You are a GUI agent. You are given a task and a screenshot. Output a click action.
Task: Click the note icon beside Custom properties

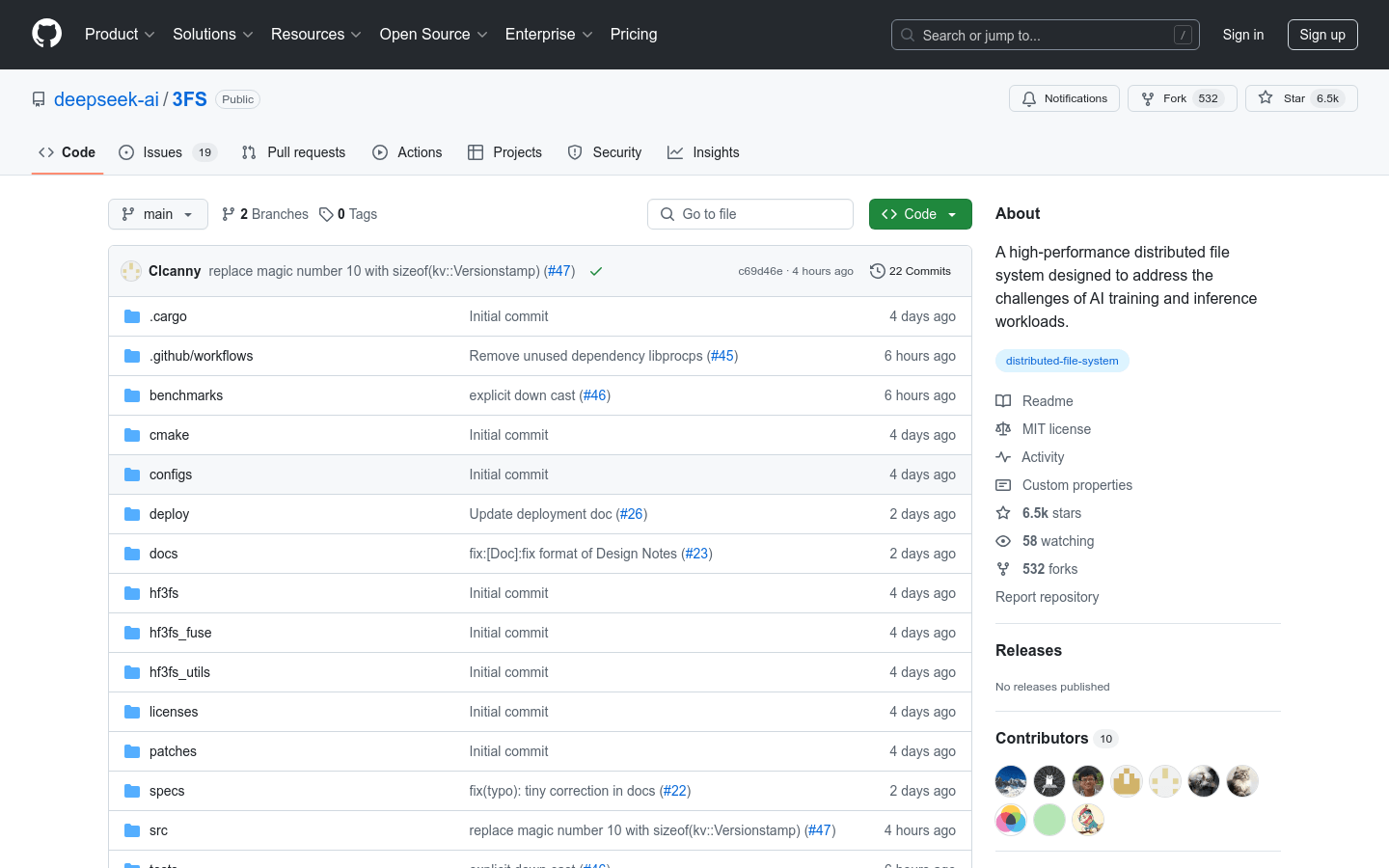coord(1003,485)
